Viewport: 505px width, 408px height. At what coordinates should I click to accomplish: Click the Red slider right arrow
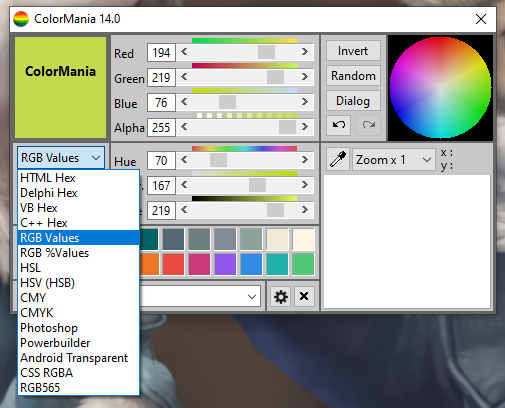pos(305,52)
